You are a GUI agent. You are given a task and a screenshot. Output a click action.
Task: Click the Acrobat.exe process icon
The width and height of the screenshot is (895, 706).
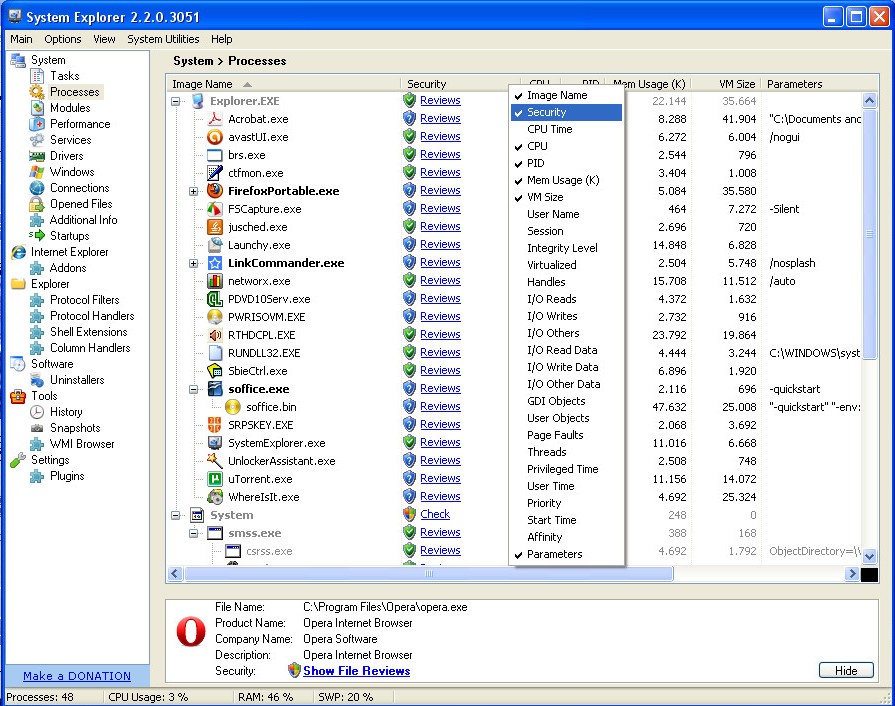tap(214, 119)
